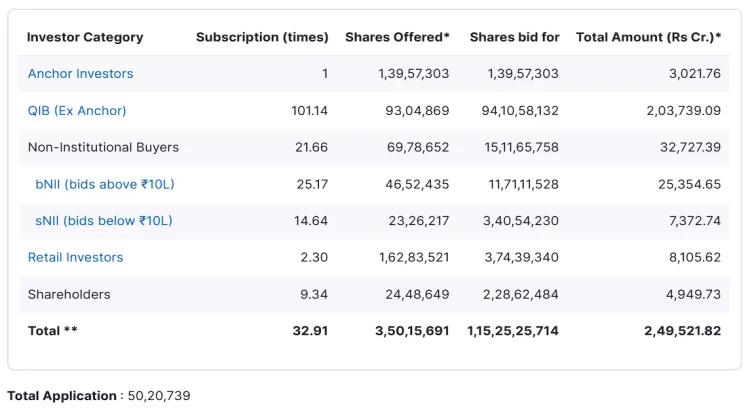750x410 pixels.
Task: Click the Total Amount (Rs Cr.)* header
Action: (x=648, y=37)
